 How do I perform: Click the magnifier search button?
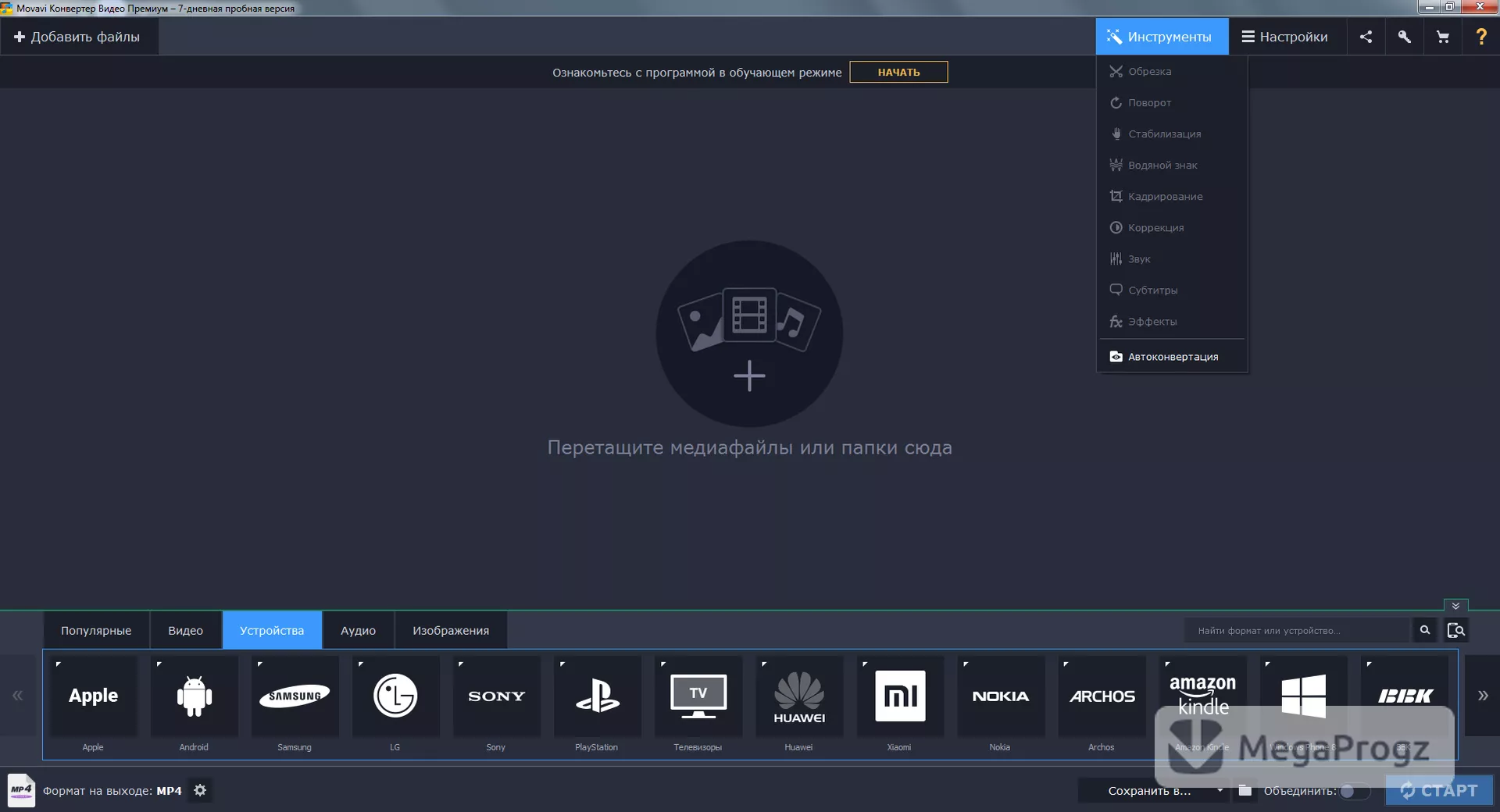coord(1425,630)
